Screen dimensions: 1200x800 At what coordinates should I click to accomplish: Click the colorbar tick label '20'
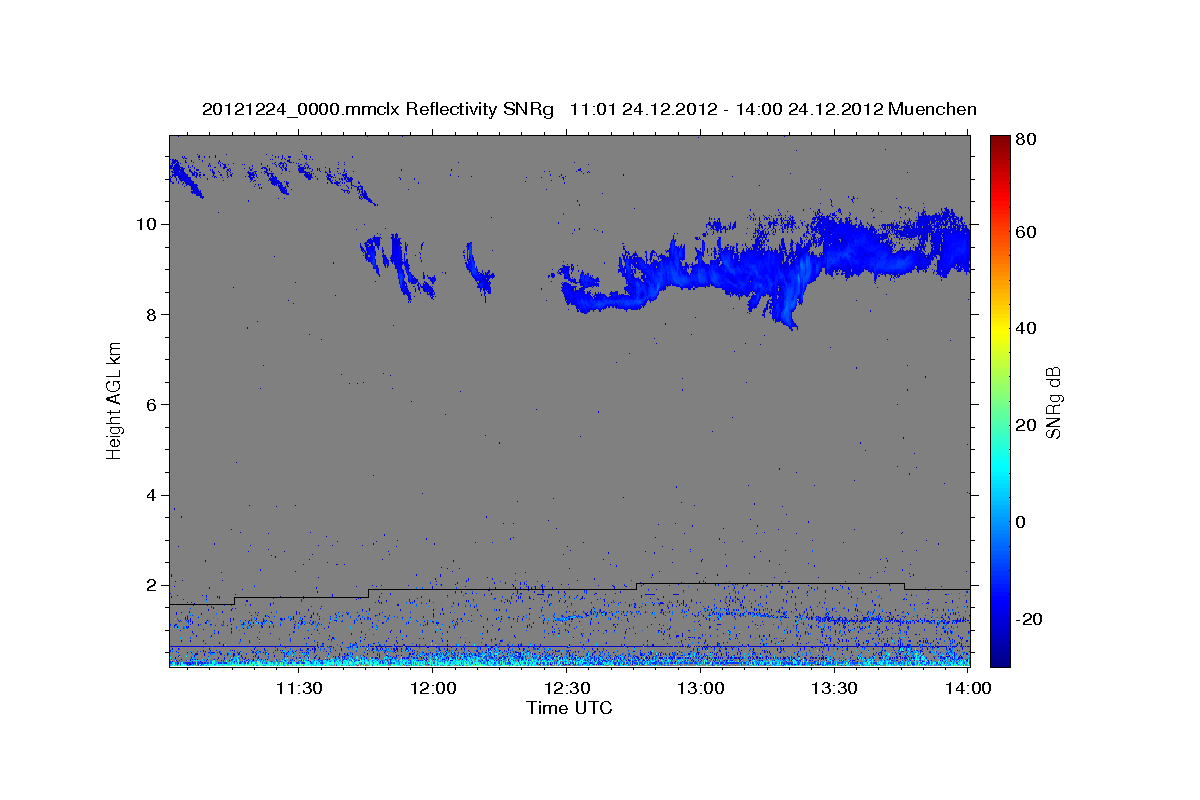(1026, 425)
